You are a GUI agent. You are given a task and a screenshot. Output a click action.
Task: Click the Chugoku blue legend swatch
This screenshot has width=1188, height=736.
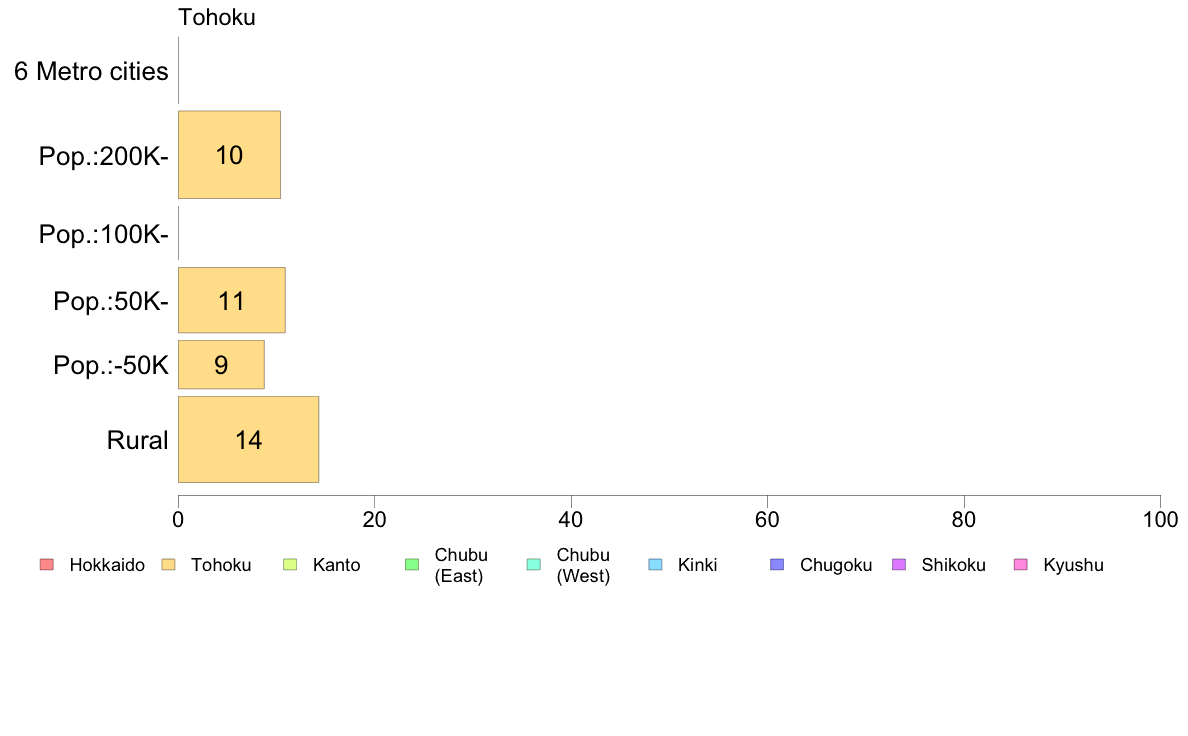777,565
